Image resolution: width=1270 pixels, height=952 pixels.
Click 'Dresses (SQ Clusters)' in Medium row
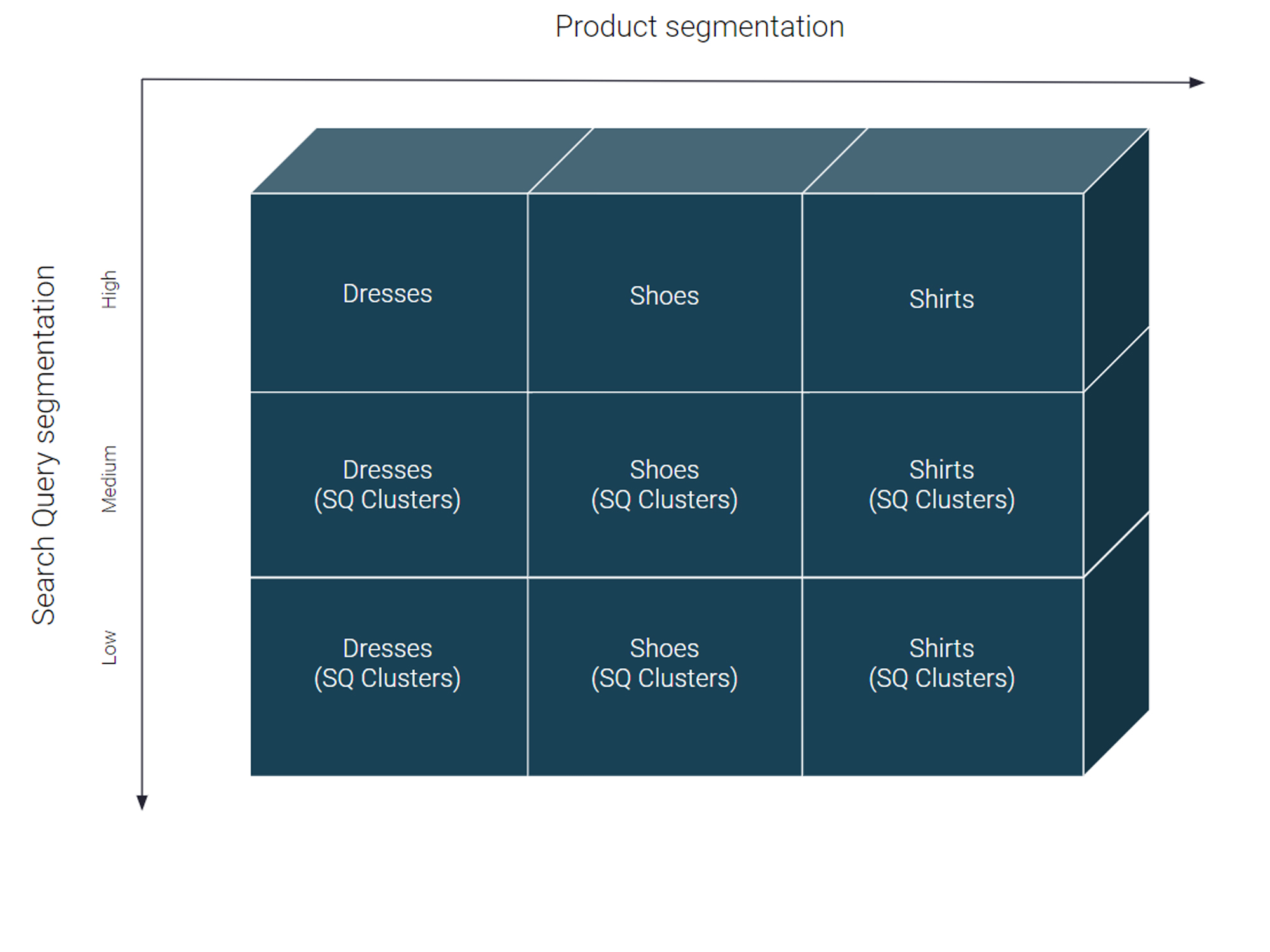pyautogui.click(x=389, y=485)
